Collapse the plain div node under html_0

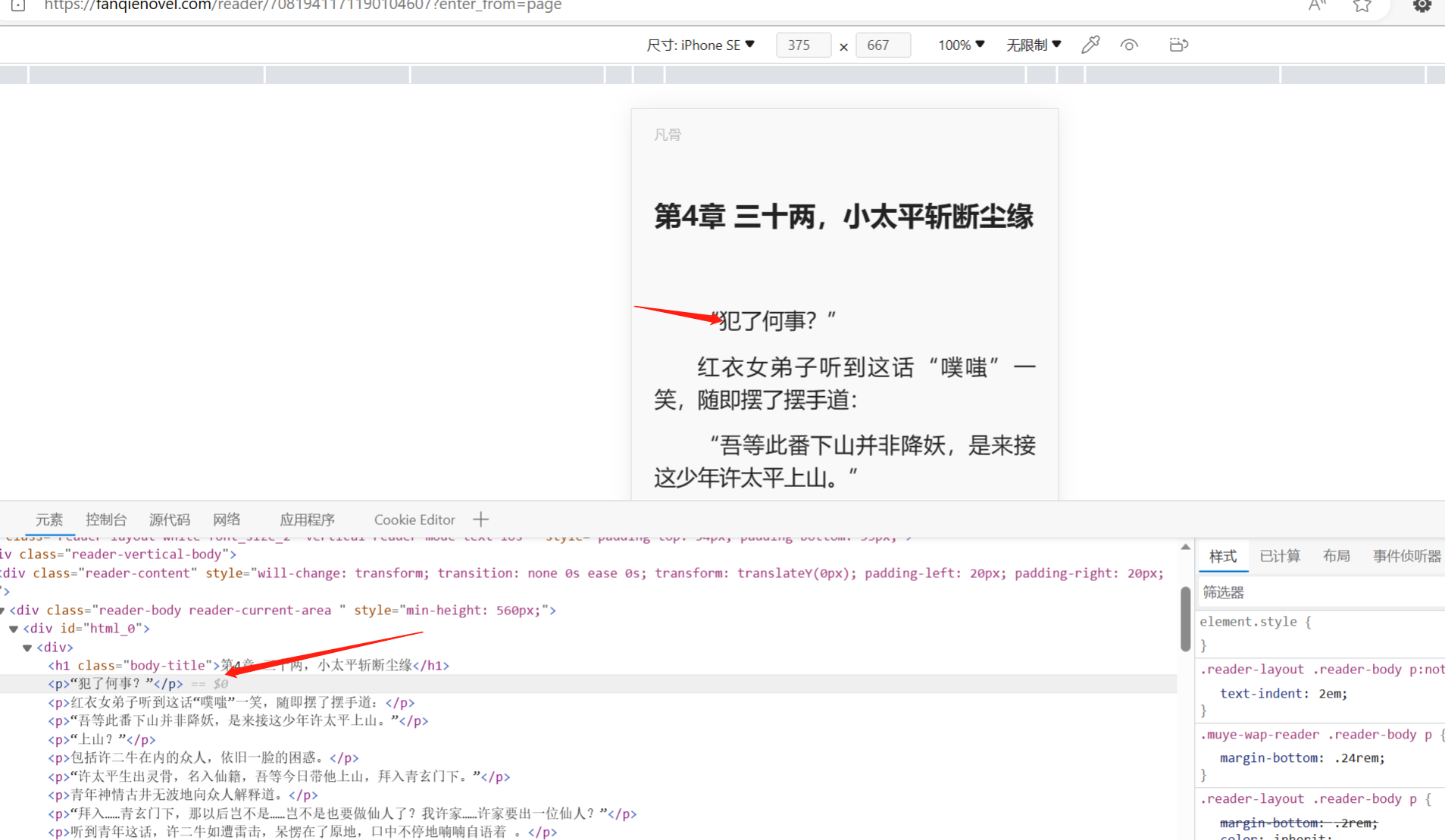[27, 648]
